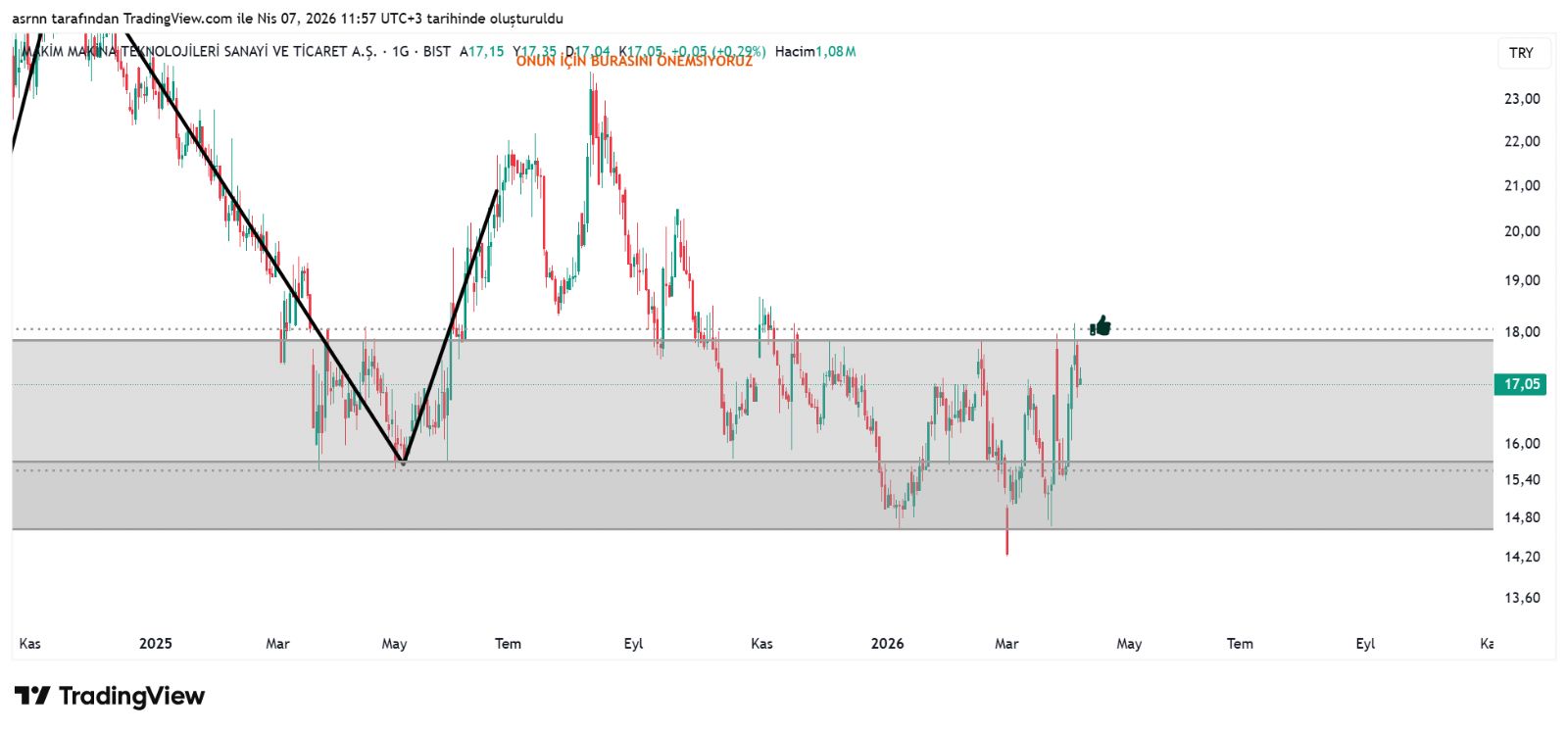Select the orange ONUN İÇİN BURASINI ÖNEMSİYORUZ text
This screenshot has width=1568, height=732.
tap(634, 62)
